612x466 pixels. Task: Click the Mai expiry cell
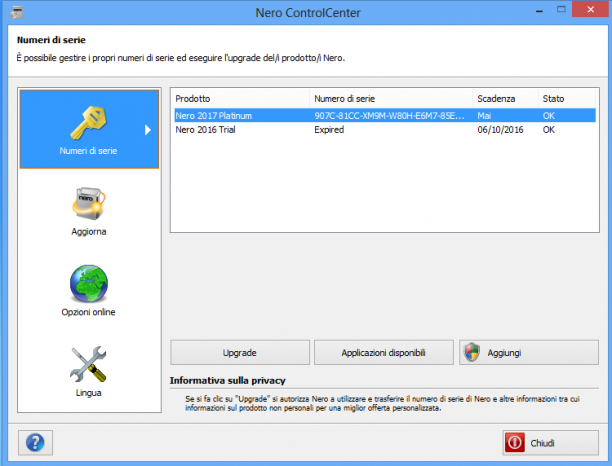click(484, 116)
